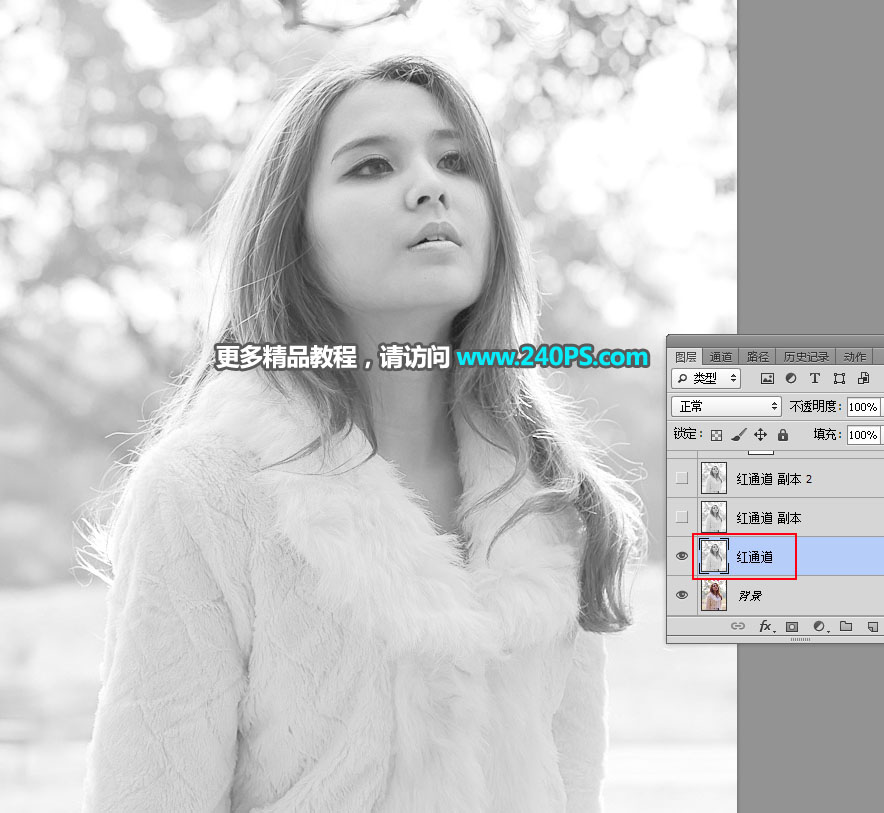Open the 正常 blend mode dropdown
The width and height of the screenshot is (884, 813).
[726, 406]
